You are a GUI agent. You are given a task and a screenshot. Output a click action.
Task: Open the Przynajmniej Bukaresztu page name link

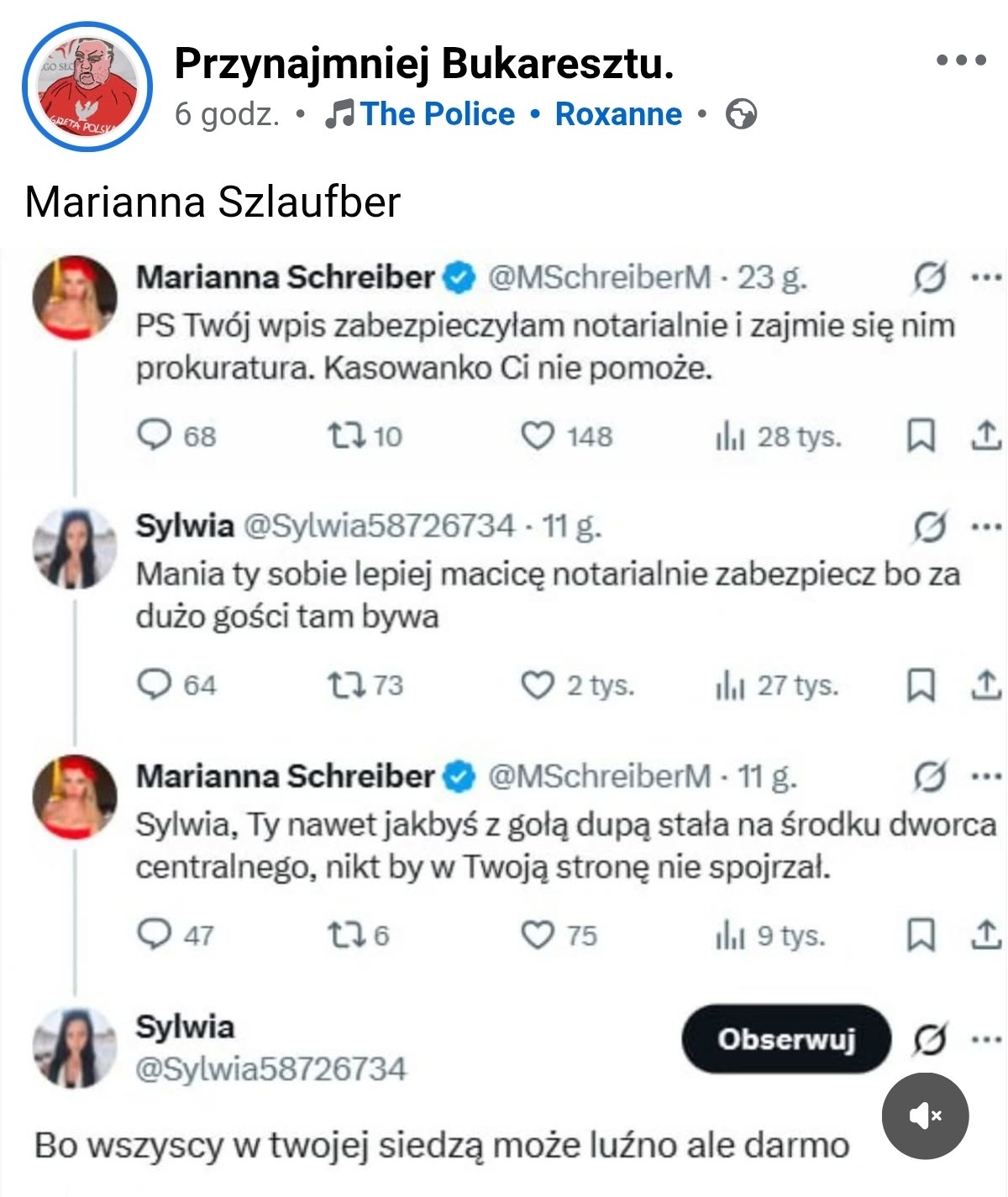coord(424,63)
